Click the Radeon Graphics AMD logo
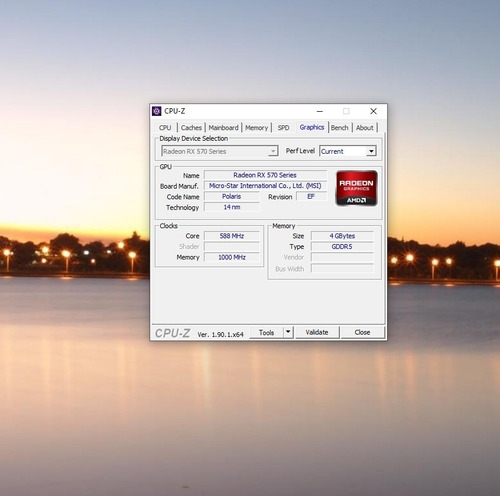 pyautogui.click(x=356, y=188)
